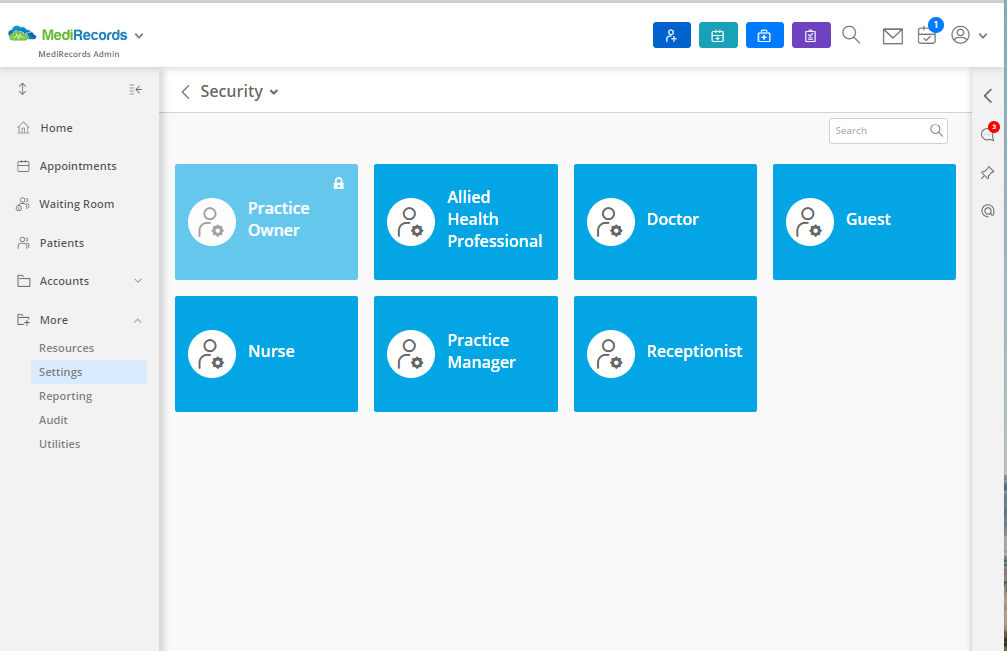Click the Practice Owner role avatar icon
1007x651 pixels.
(x=212, y=222)
